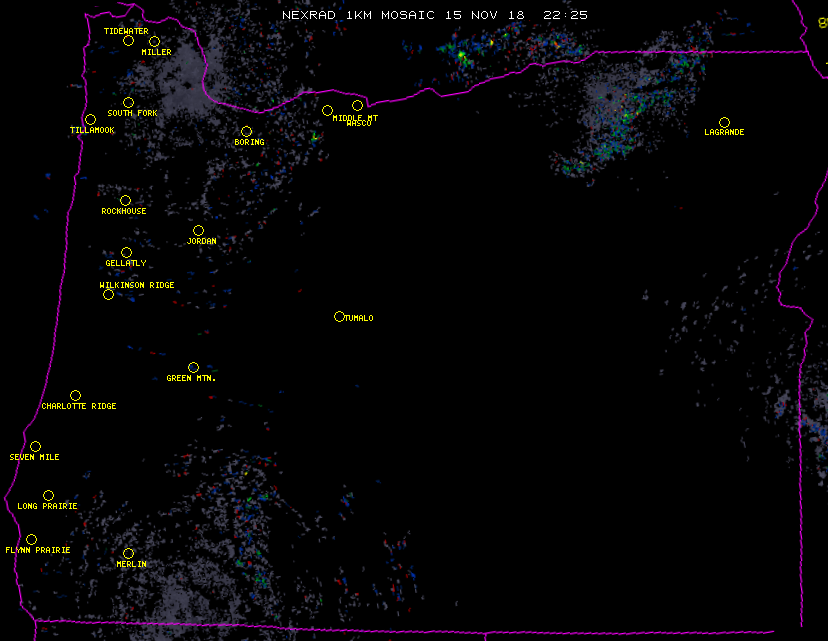This screenshot has height=641, width=828.
Task: Click the Tidewater site circle marker
Action: (x=128, y=41)
